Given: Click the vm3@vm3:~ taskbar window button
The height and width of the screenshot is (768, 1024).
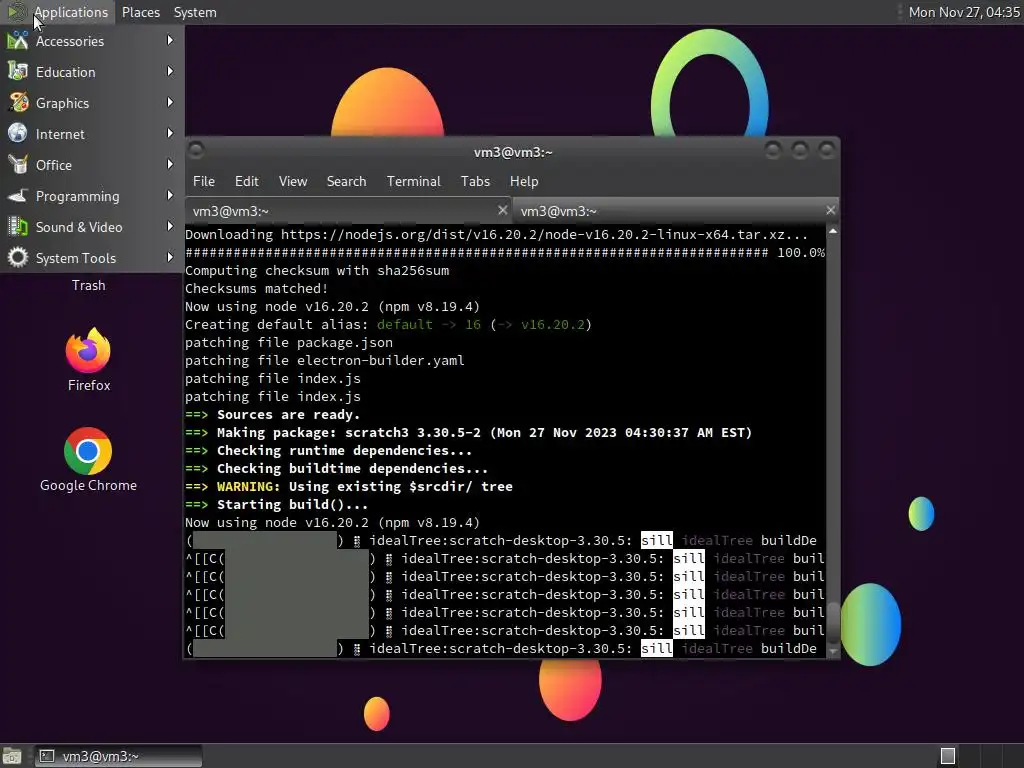Looking at the screenshot, I should (118, 756).
